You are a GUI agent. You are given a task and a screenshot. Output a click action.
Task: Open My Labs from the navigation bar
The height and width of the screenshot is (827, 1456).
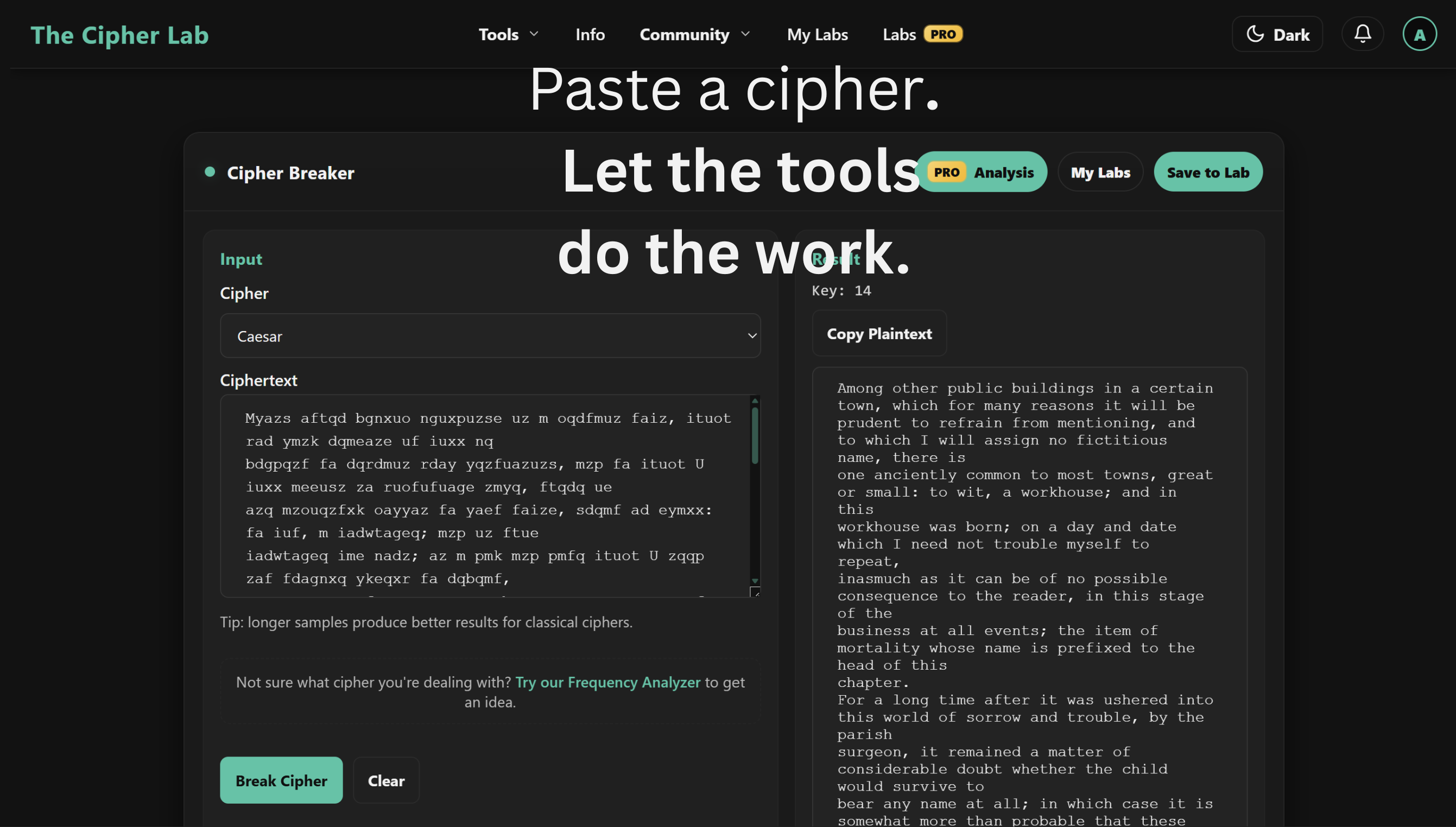click(x=818, y=34)
